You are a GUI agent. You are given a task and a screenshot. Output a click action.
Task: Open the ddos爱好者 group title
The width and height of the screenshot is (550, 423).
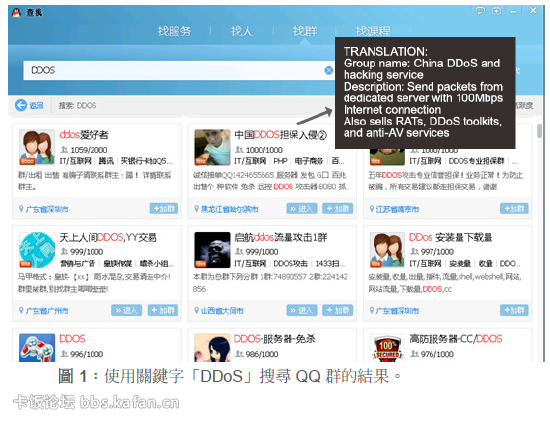point(84,134)
